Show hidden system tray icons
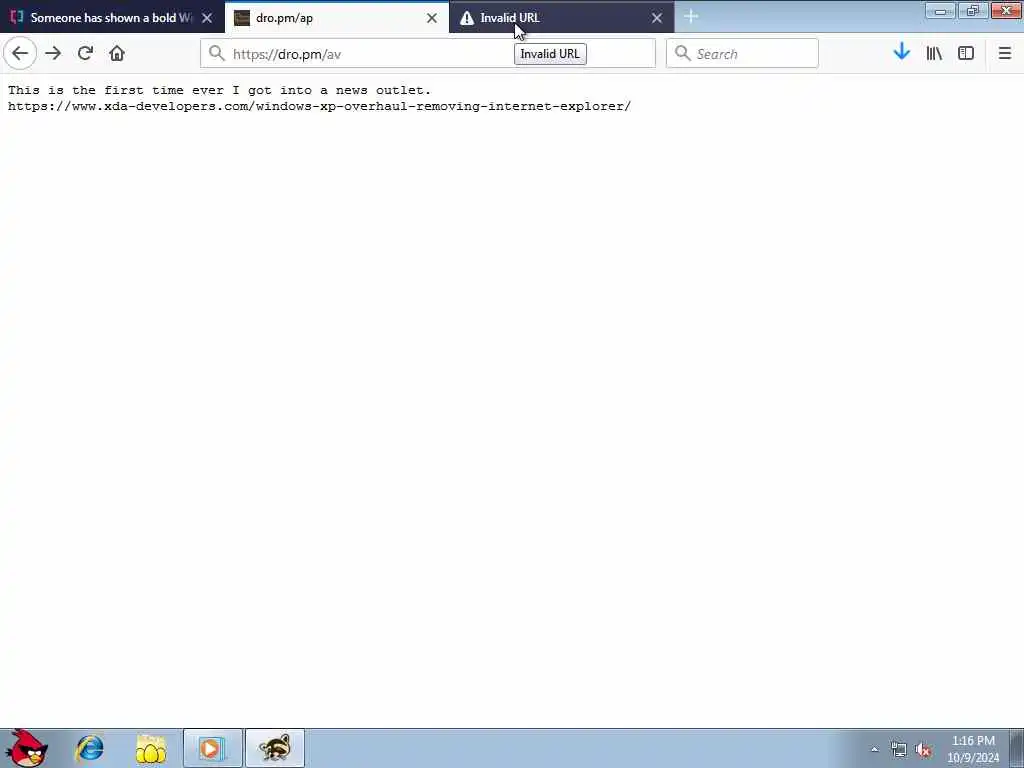 pyautogui.click(x=874, y=749)
